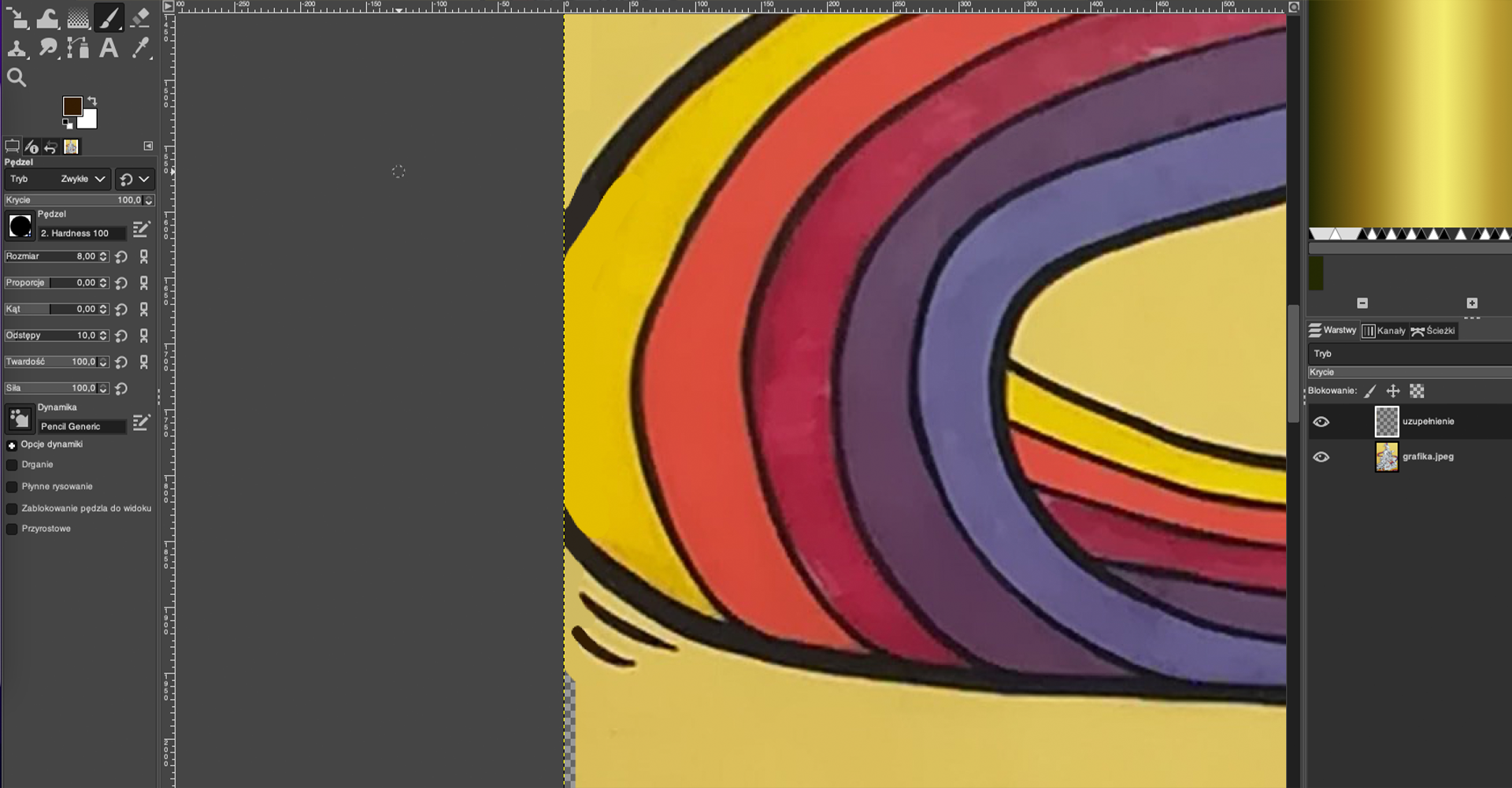Select the Paintbrush tool
The image size is (1512, 788).
tap(109, 17)
